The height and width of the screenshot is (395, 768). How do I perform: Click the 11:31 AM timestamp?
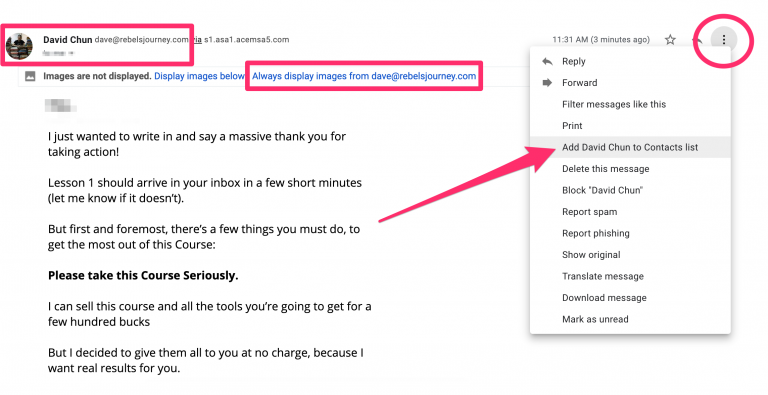[x=601, y=40]
